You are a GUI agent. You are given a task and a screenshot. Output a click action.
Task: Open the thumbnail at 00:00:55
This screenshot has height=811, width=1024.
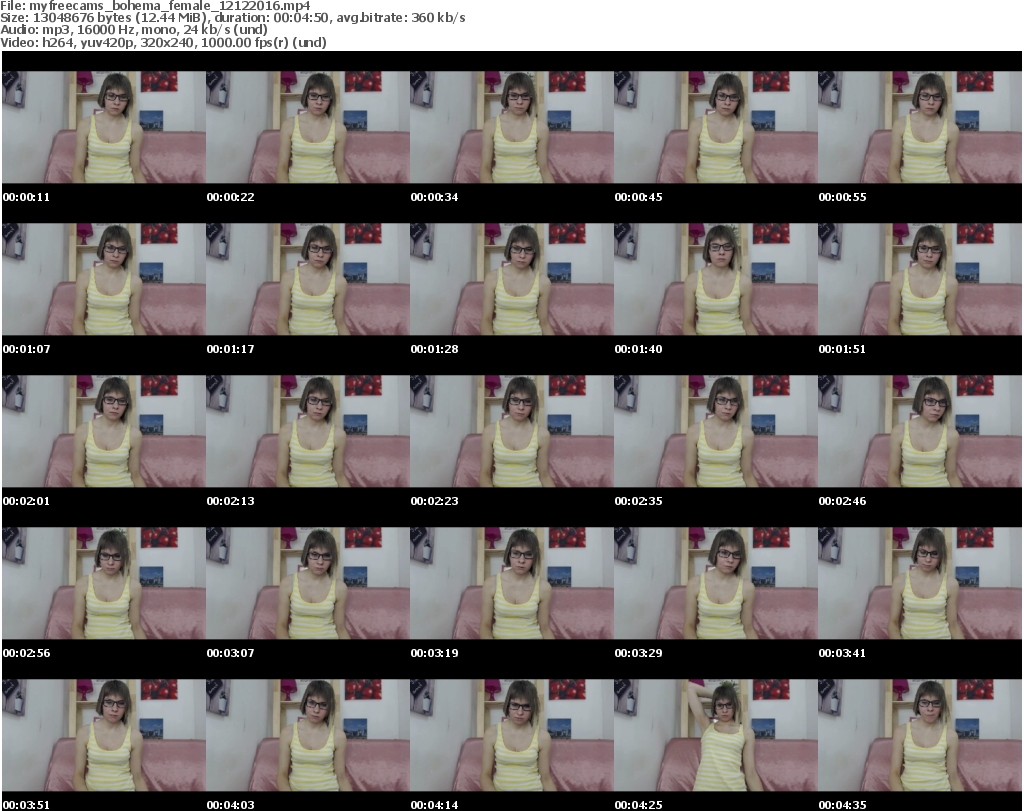(x=920, y=127)
